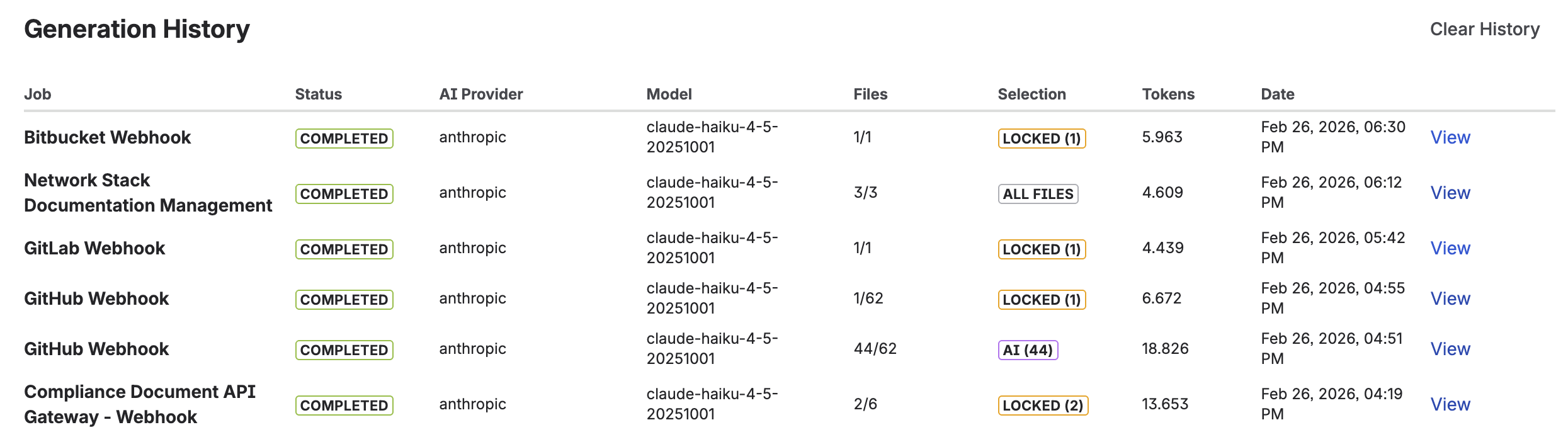Open View link for Bitbucket Webhook job
The width and height of the screenshot is (1568, 437).
tap(1450, 137)
